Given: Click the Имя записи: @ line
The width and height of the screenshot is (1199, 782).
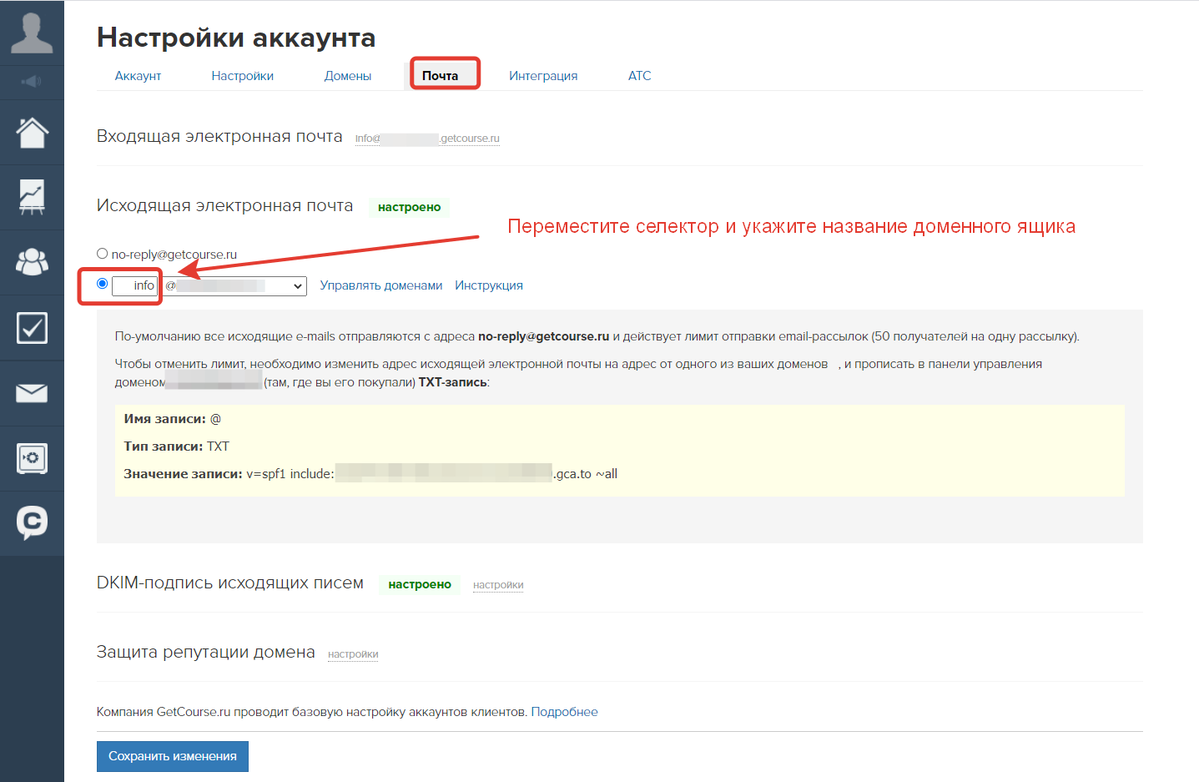Looking at the screenshot, I should point(172,419).
